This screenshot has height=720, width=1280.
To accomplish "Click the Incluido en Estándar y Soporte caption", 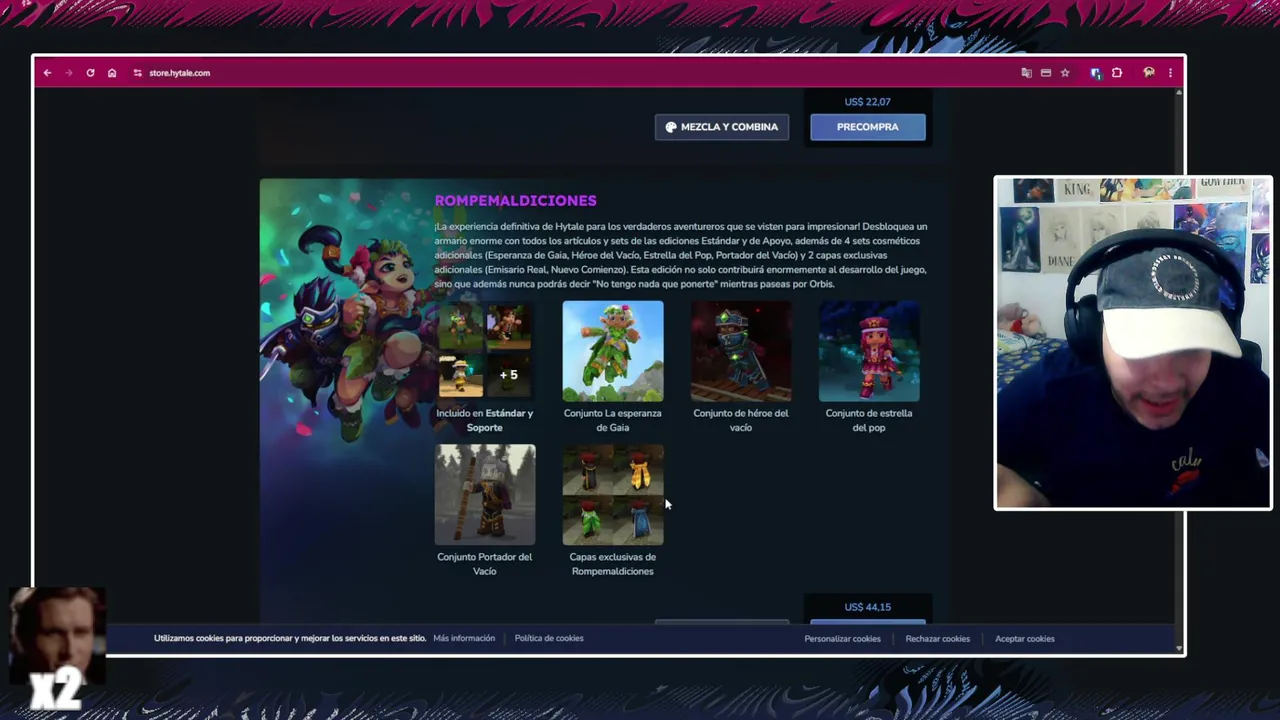I will [x=485, y=420].
